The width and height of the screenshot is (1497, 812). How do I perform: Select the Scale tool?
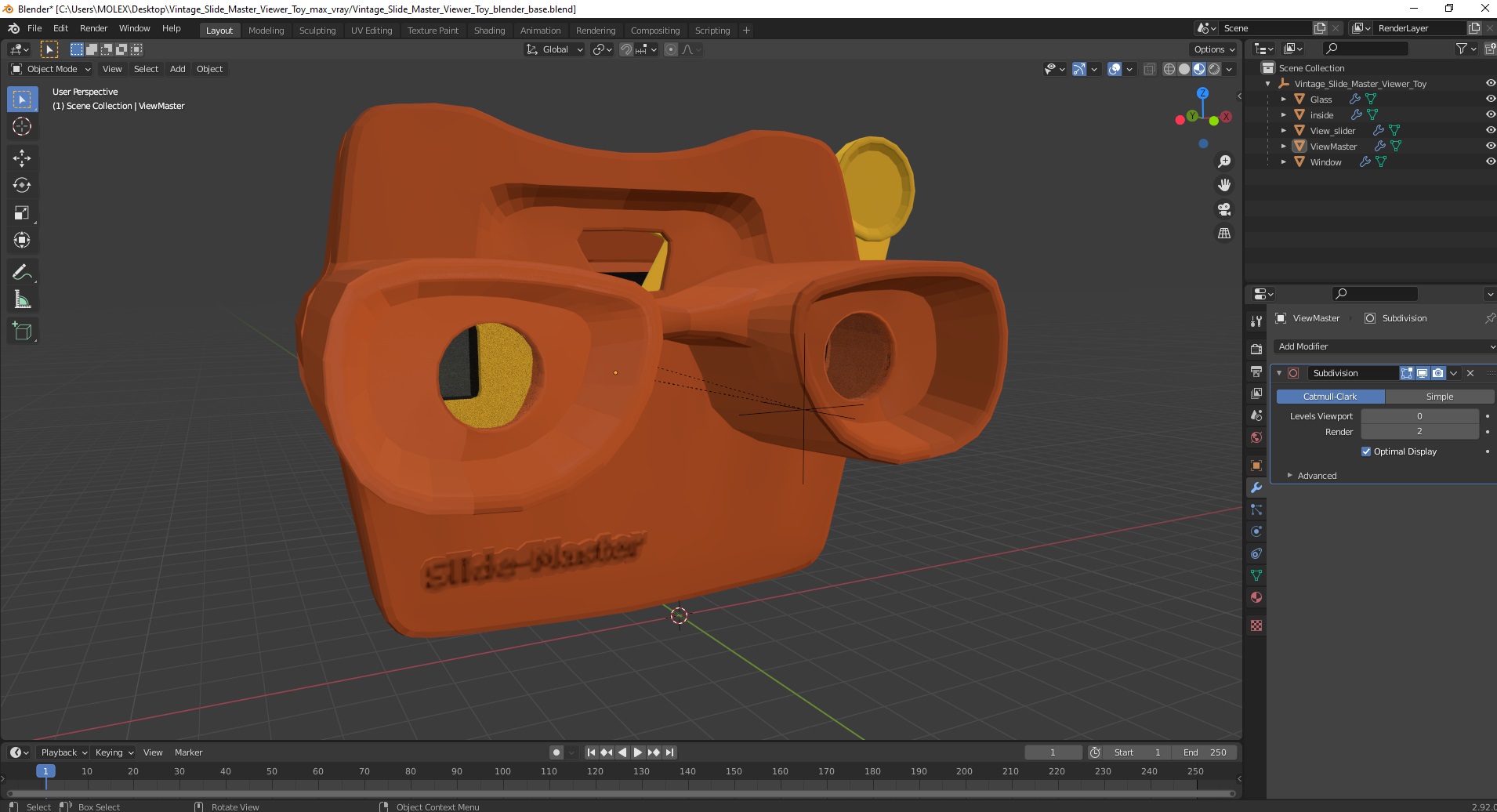(22, 213)
